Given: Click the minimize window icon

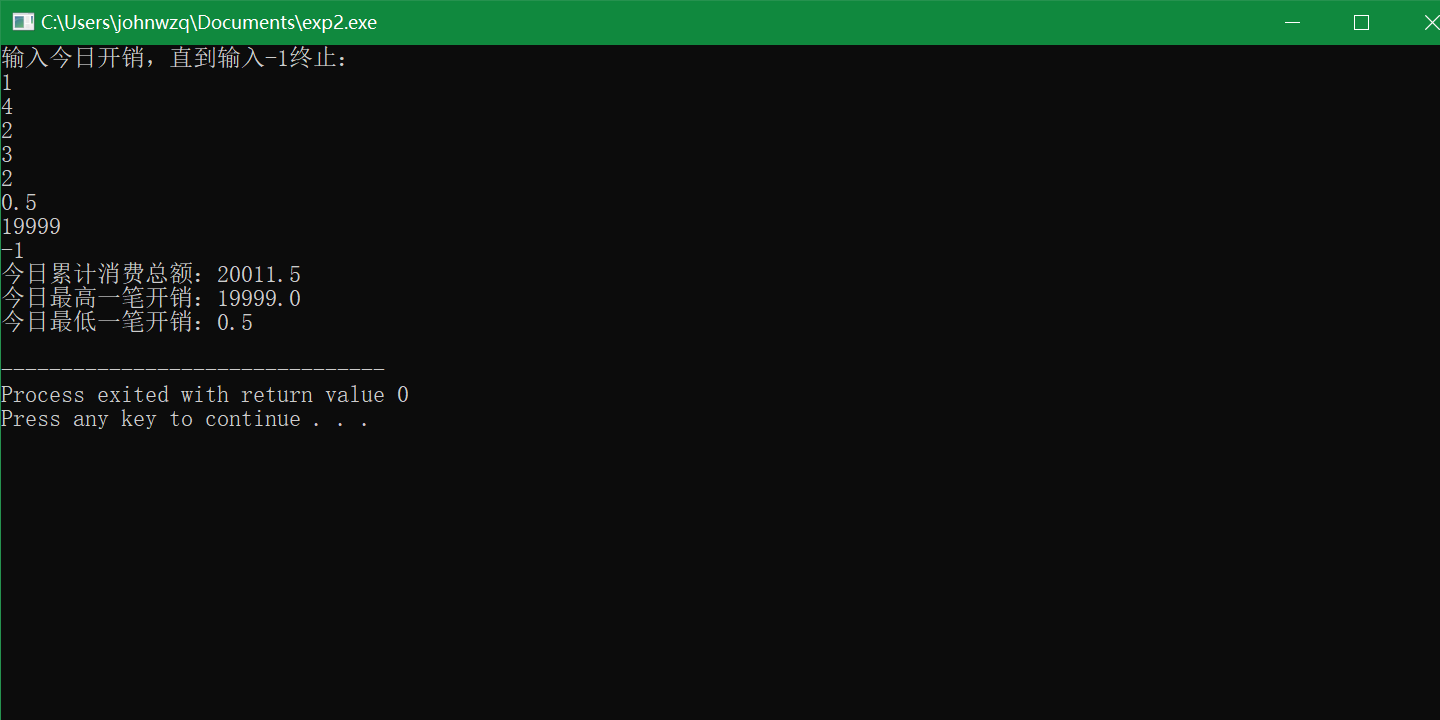Looking at the screenshot, I should [1292, 21].
